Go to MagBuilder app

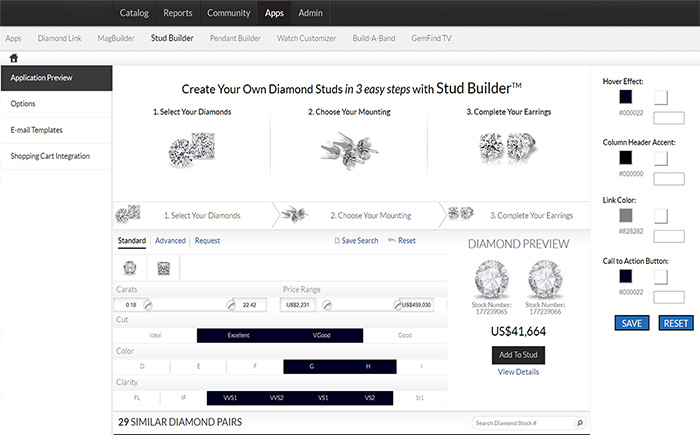[116, 38]
